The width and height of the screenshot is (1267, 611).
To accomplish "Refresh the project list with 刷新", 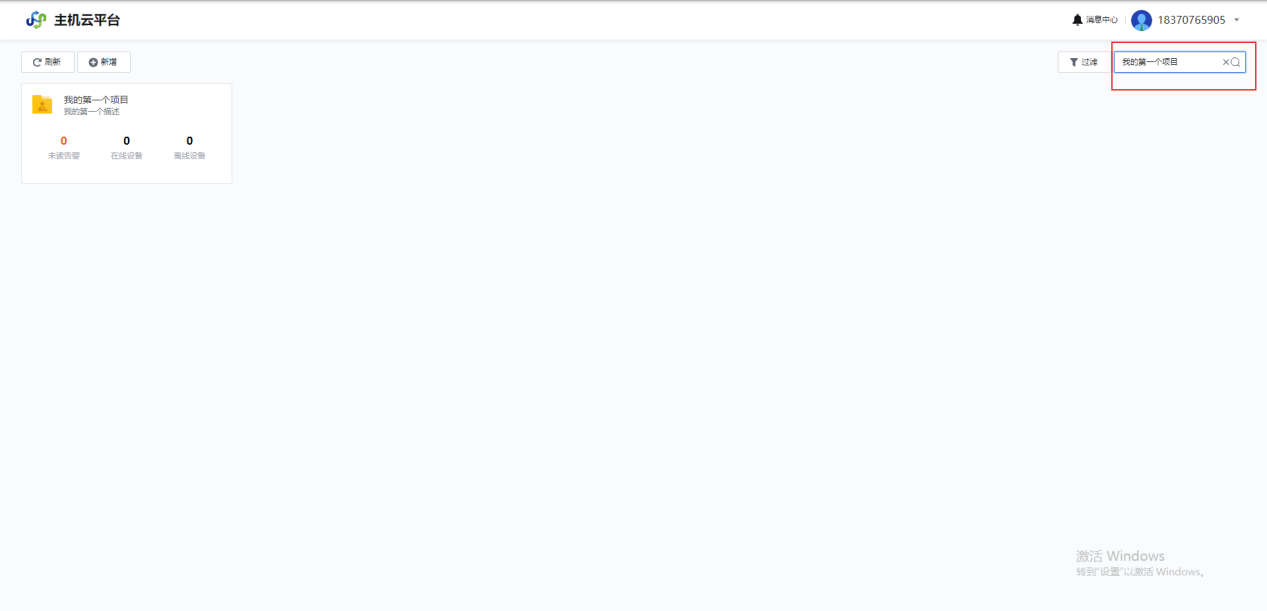I will coord(48,62).
